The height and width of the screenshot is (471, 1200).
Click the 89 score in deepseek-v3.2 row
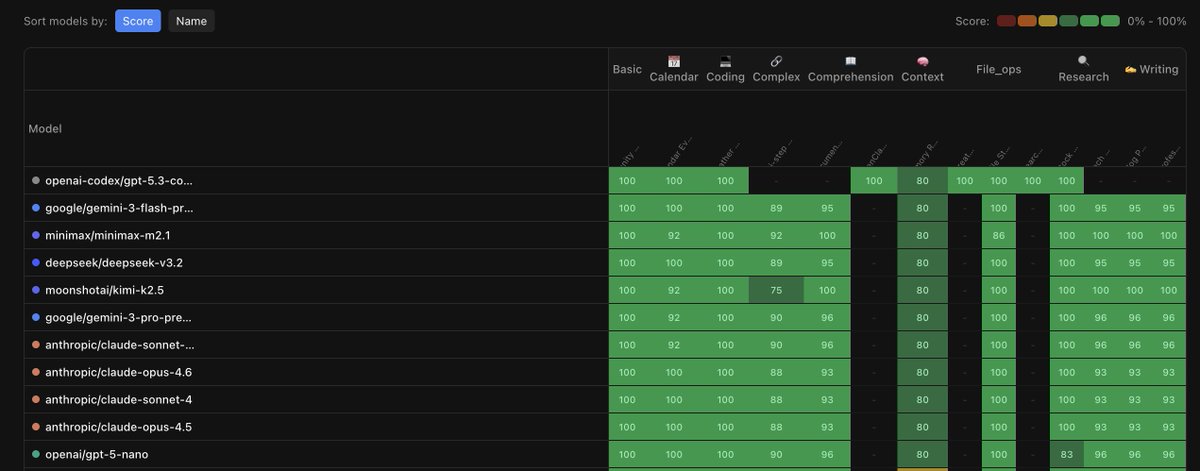pos(776,263)
